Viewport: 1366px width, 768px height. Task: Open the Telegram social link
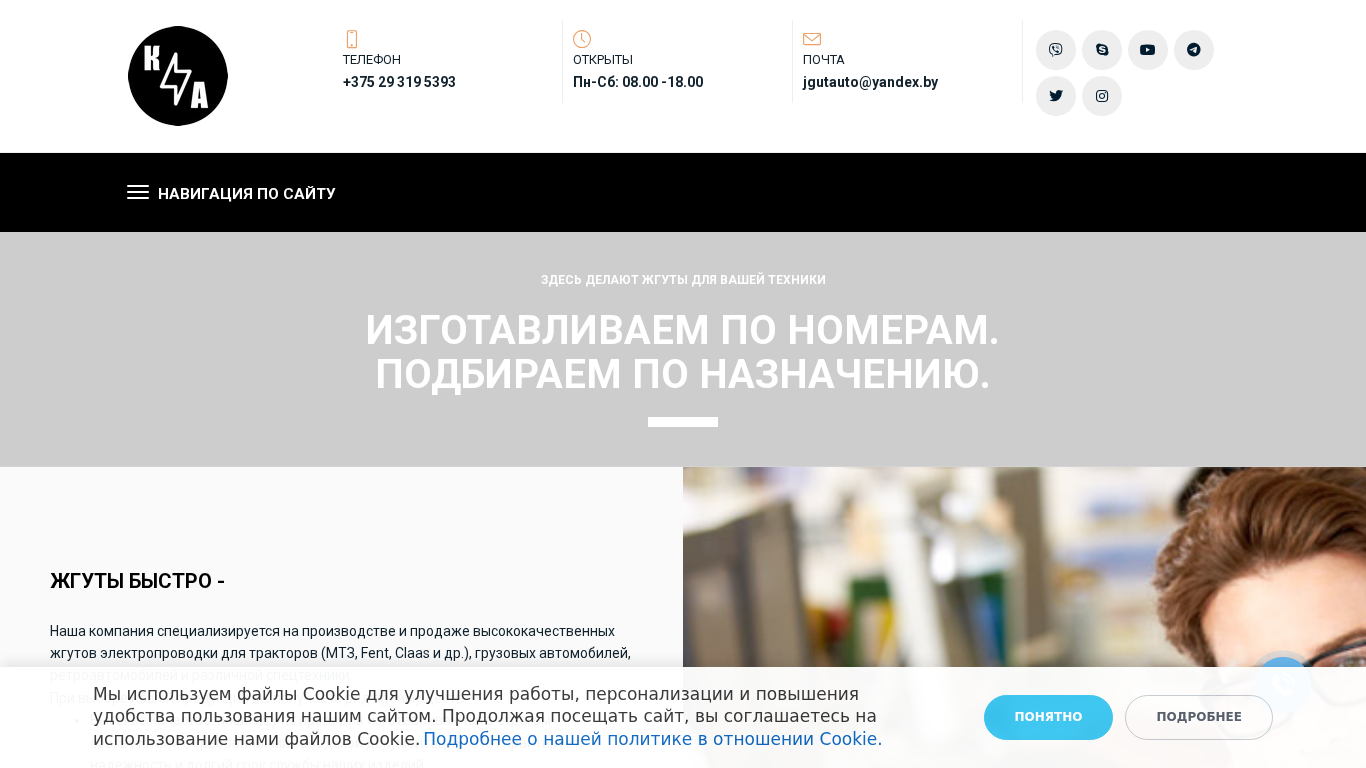pos(1194,50)
